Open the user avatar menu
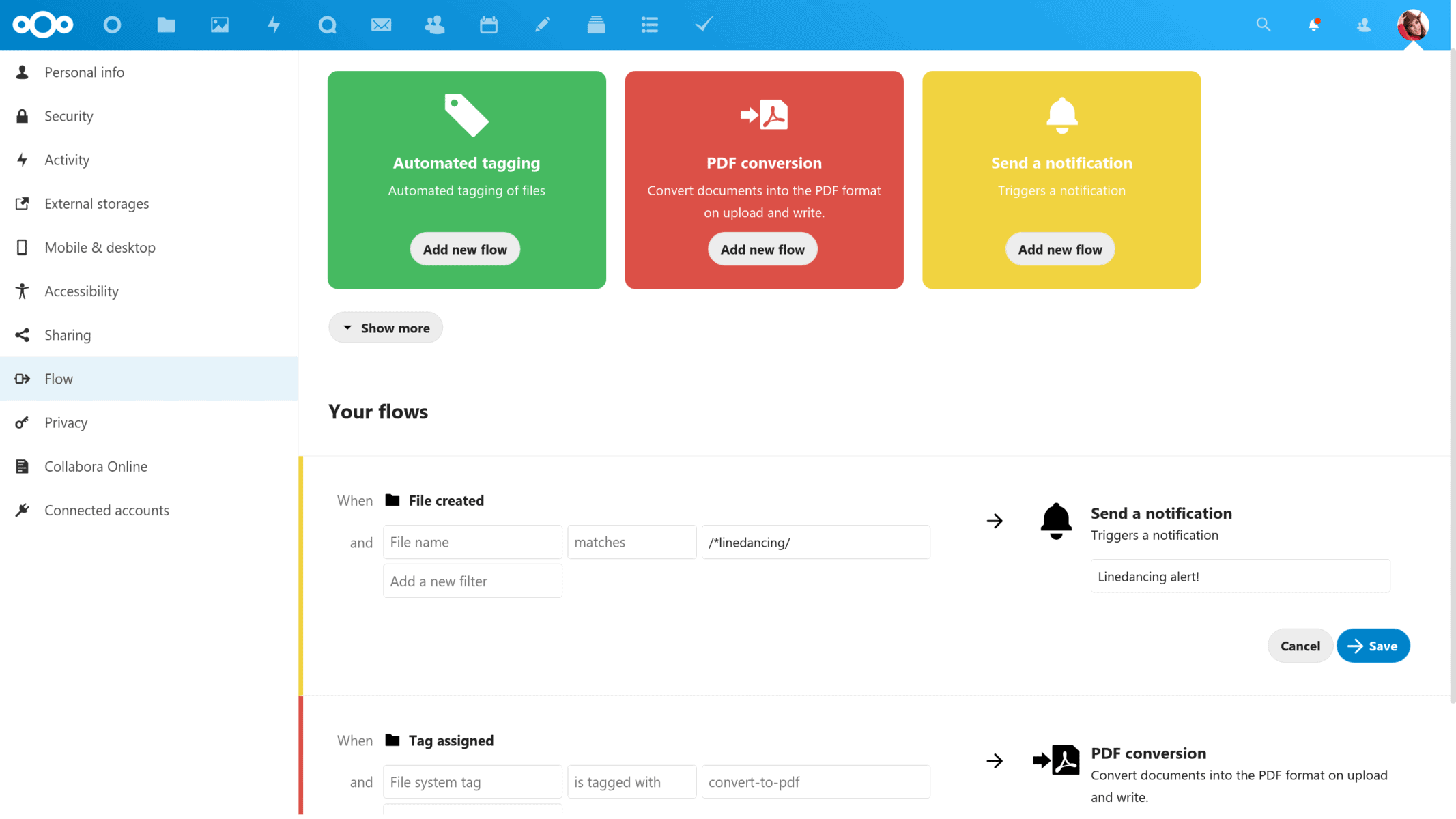Image resolution: width=1456 pixels, height=819 pixels. point(1412,25)
